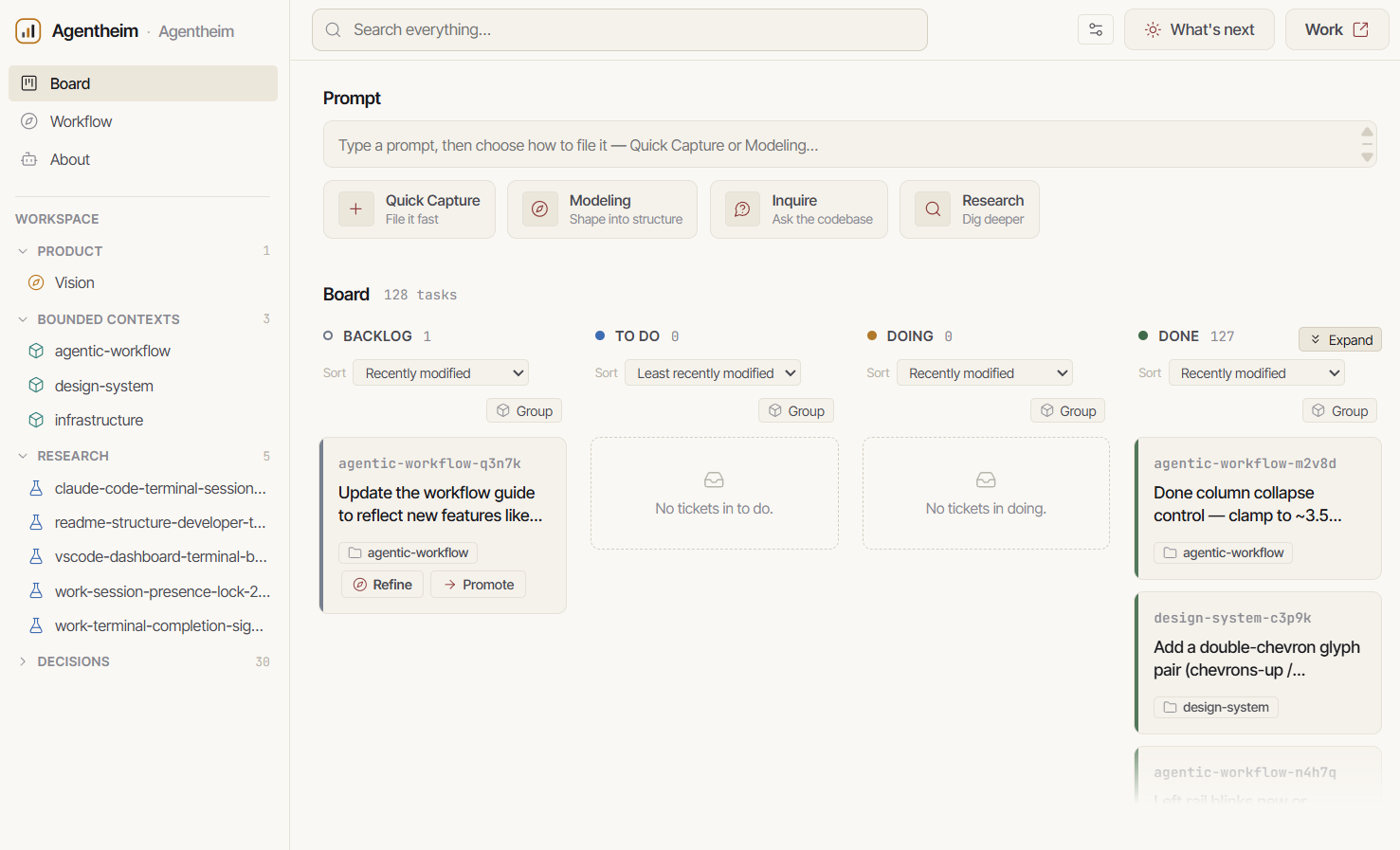Open ticket agentic-workflow-m2v8d card

(1258, 508)
